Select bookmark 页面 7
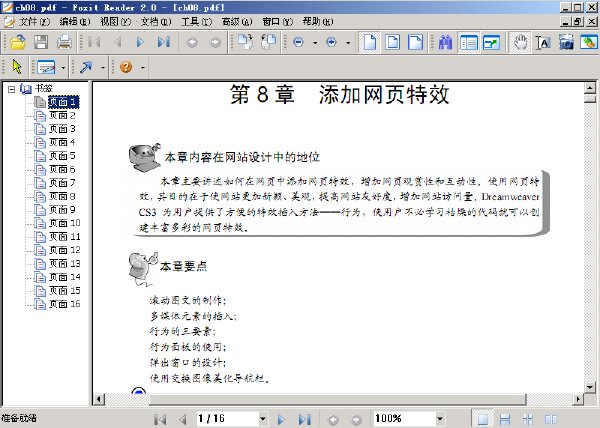Screen dimensions: 600x428 (62, 183)
